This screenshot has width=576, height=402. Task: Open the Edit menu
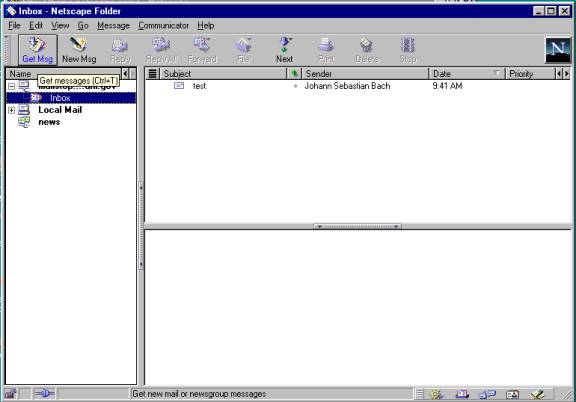coord(36,26)
